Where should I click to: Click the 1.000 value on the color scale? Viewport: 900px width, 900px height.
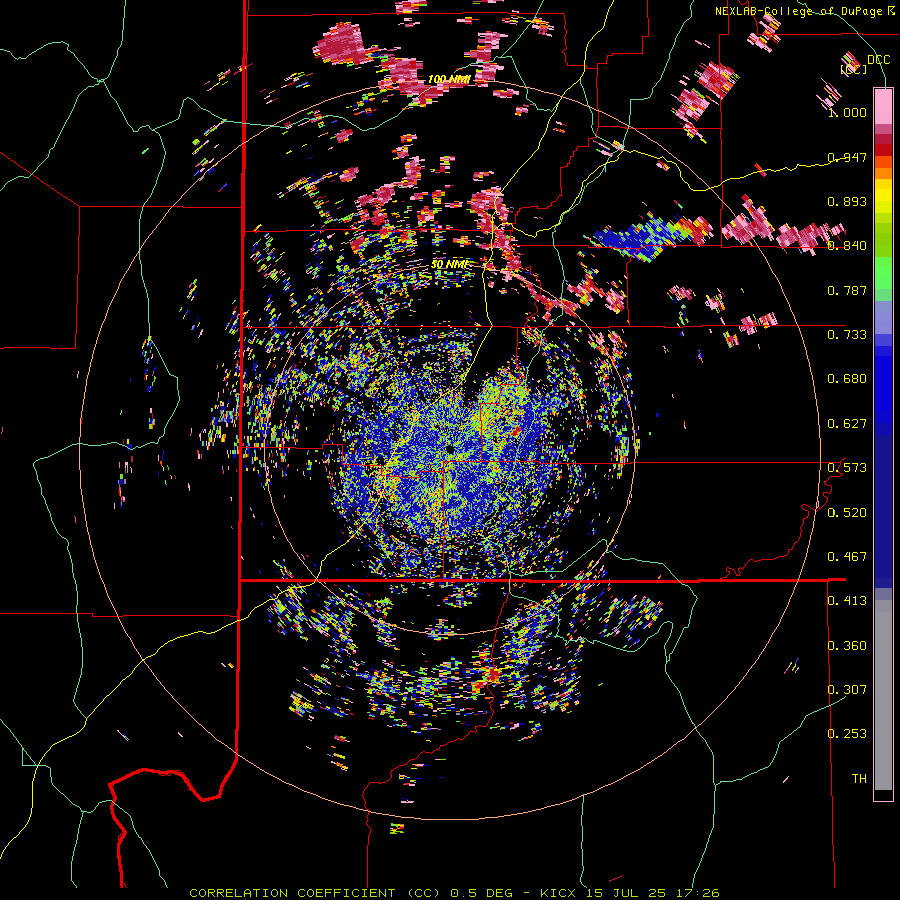(847, 112)
